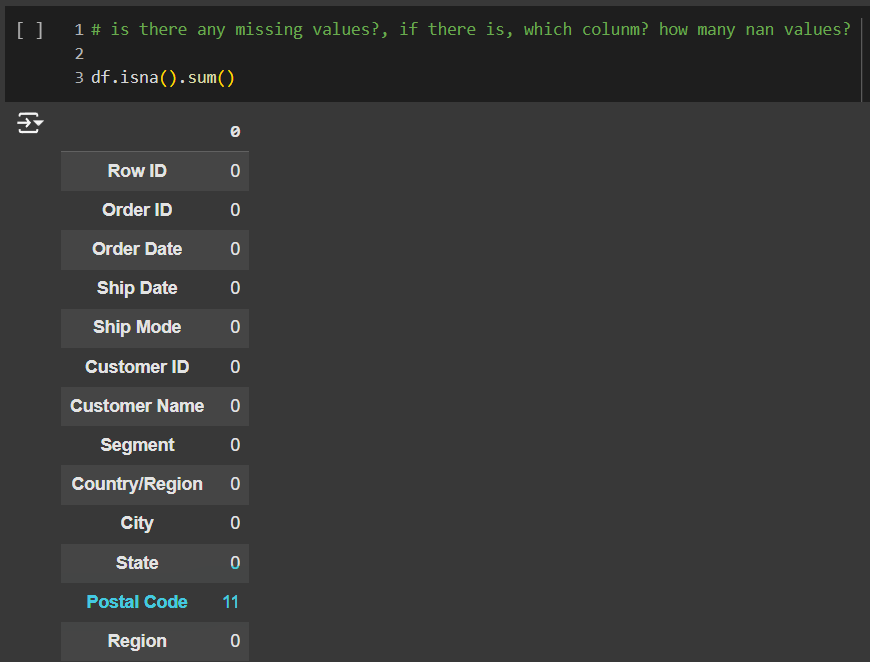Place cursor in df.isna().sum() code
This screenshot has height=662, width=870.
click(x=162, y=77)
